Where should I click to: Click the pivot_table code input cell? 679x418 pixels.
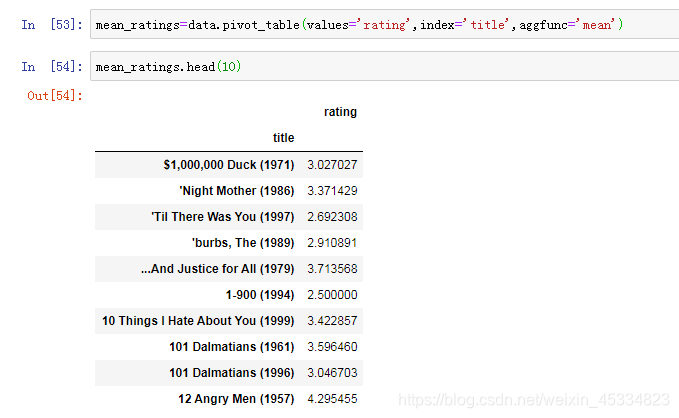385,24
